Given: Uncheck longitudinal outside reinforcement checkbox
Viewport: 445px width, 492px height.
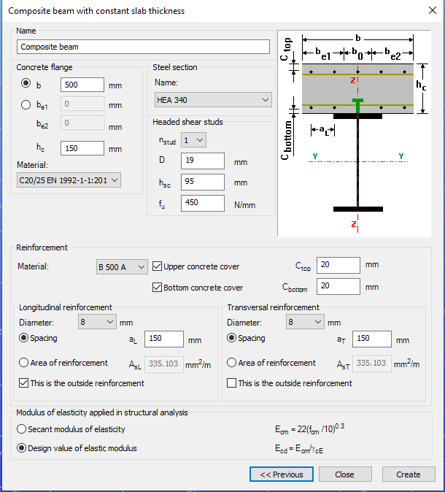Looking at the screenshot, I should click(24, 383).
